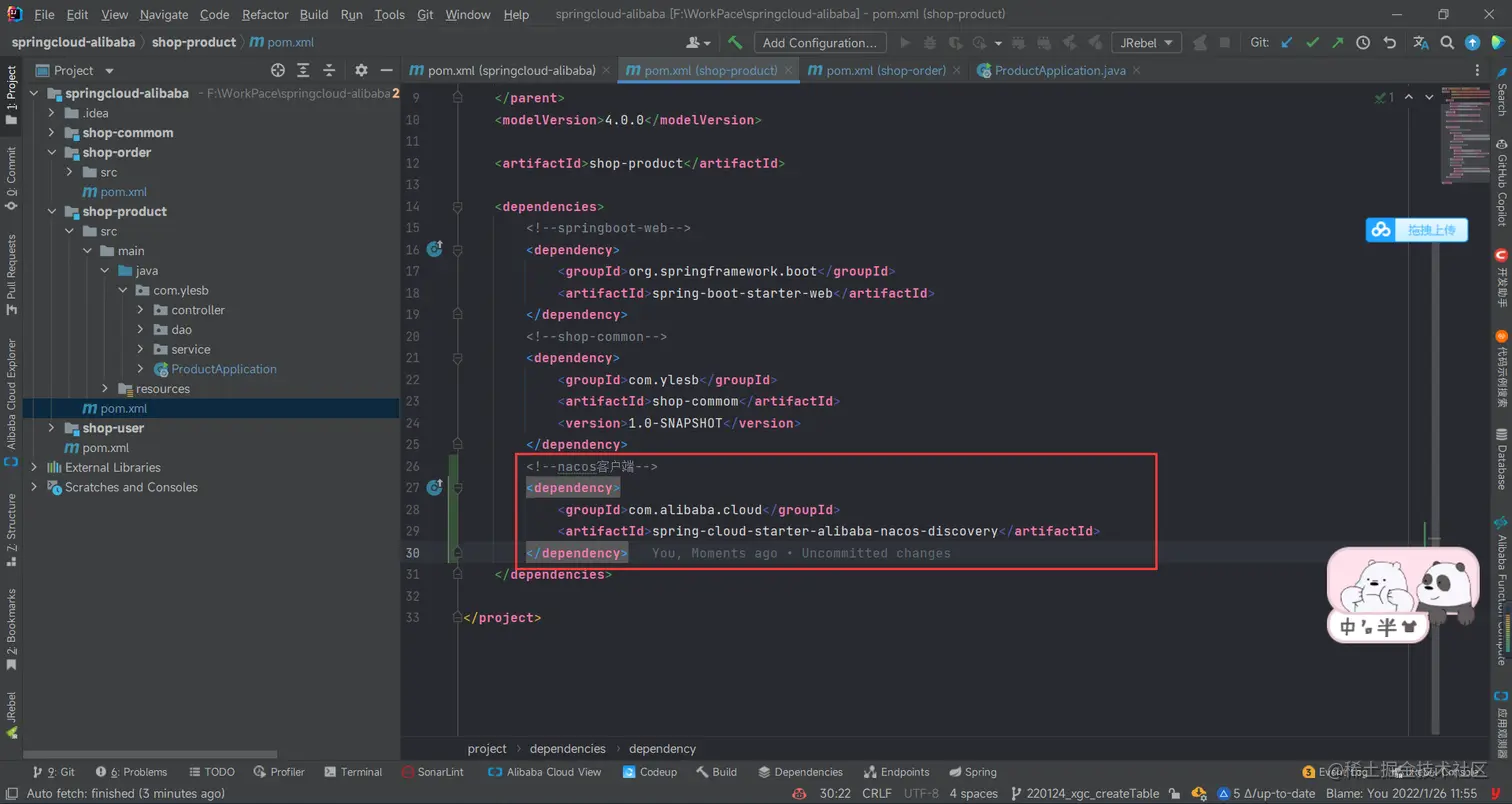Open the Terminal tool window
The image size is (1512, 804).
[x=353, y=772]
